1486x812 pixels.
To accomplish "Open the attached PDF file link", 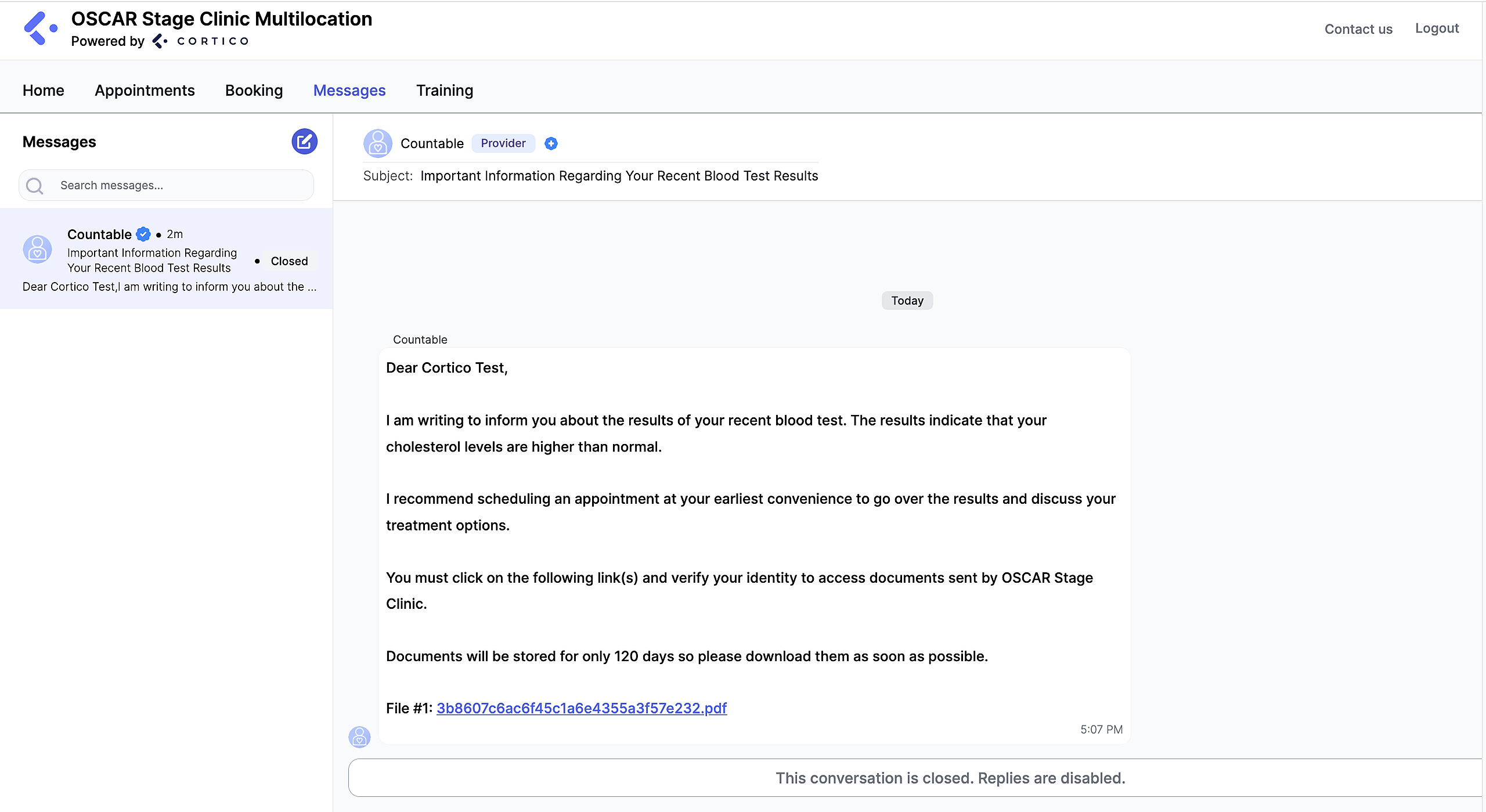I will 581,708.
